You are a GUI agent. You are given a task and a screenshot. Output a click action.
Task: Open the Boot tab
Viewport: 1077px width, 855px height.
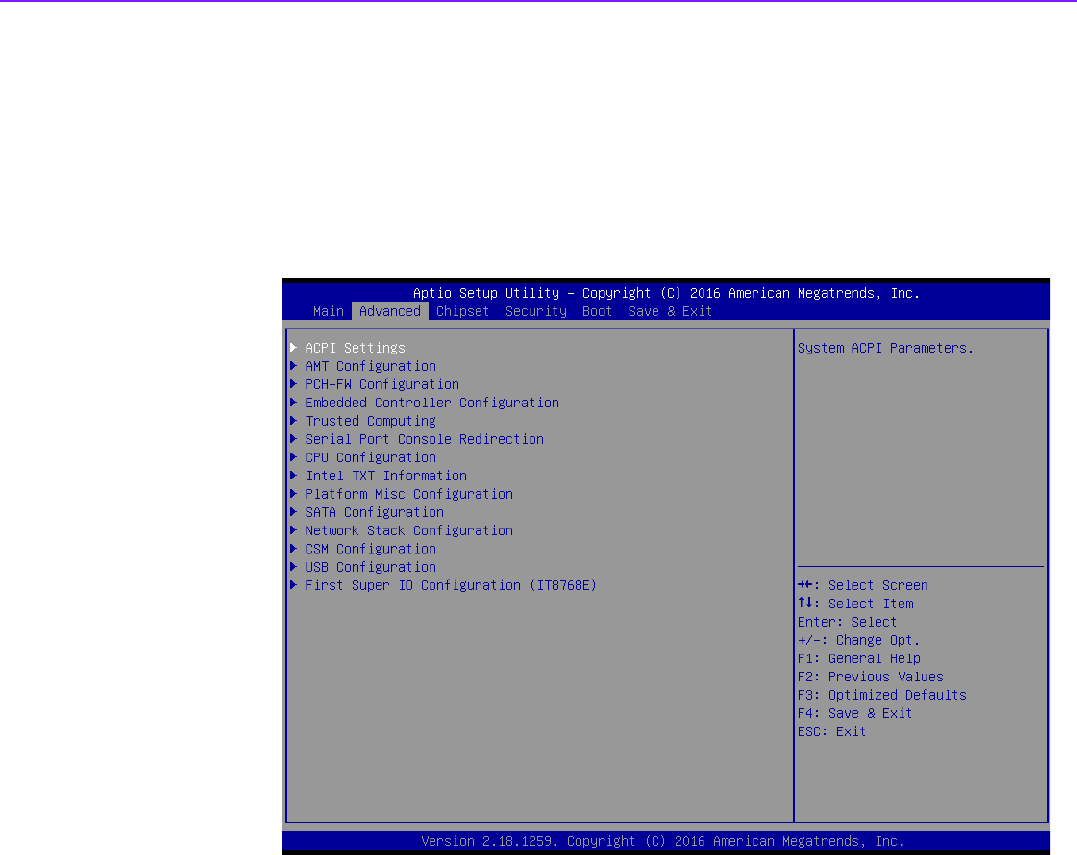pyautogui.click(x=597, y=311)
